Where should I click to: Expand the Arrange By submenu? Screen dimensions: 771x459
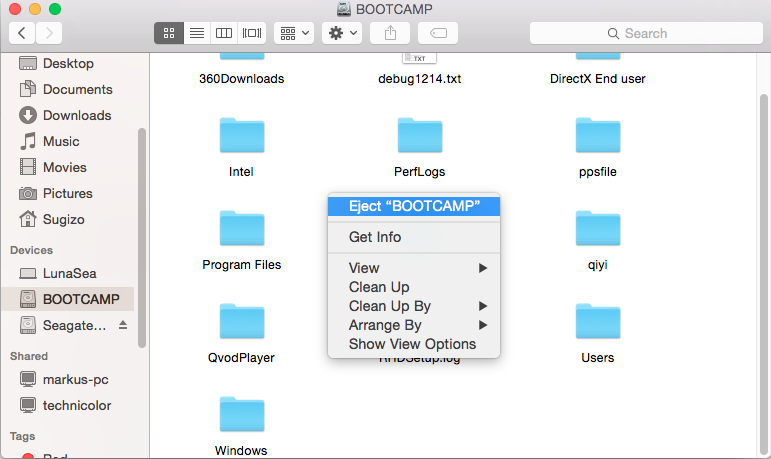(414, 325)
